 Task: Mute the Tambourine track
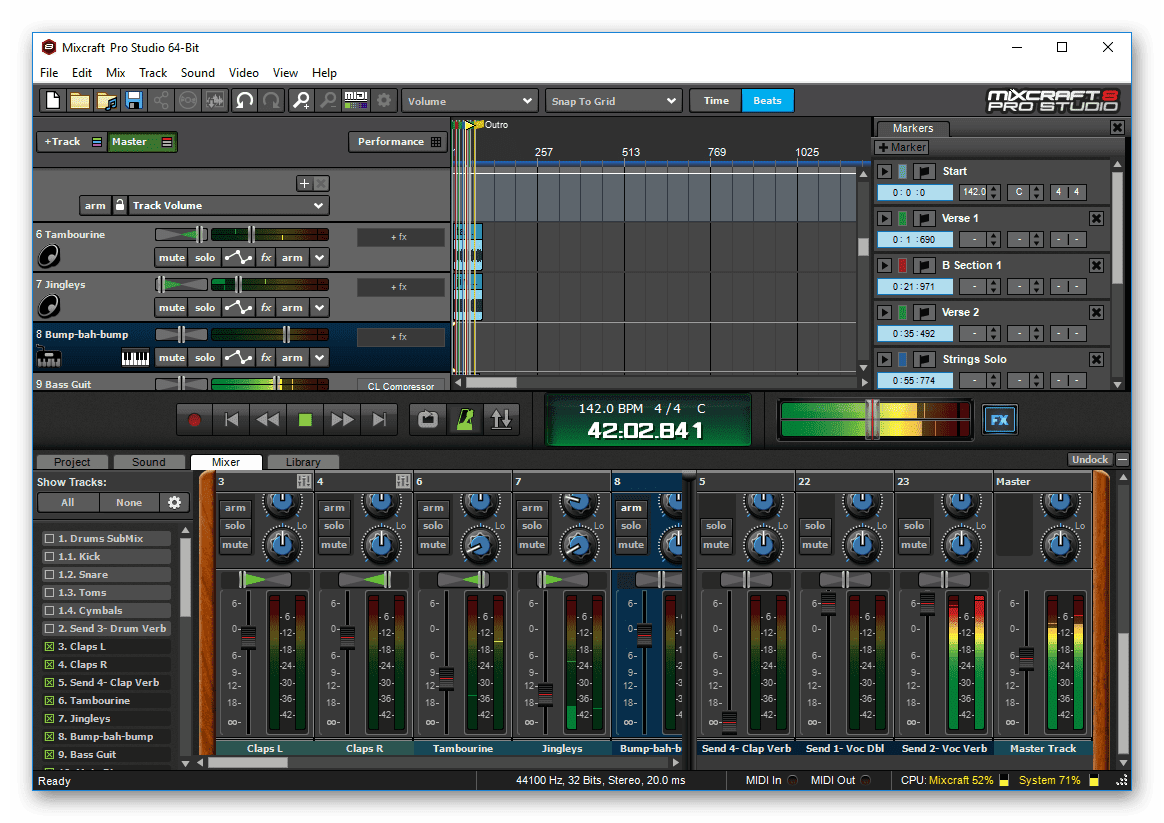(171, 258)
